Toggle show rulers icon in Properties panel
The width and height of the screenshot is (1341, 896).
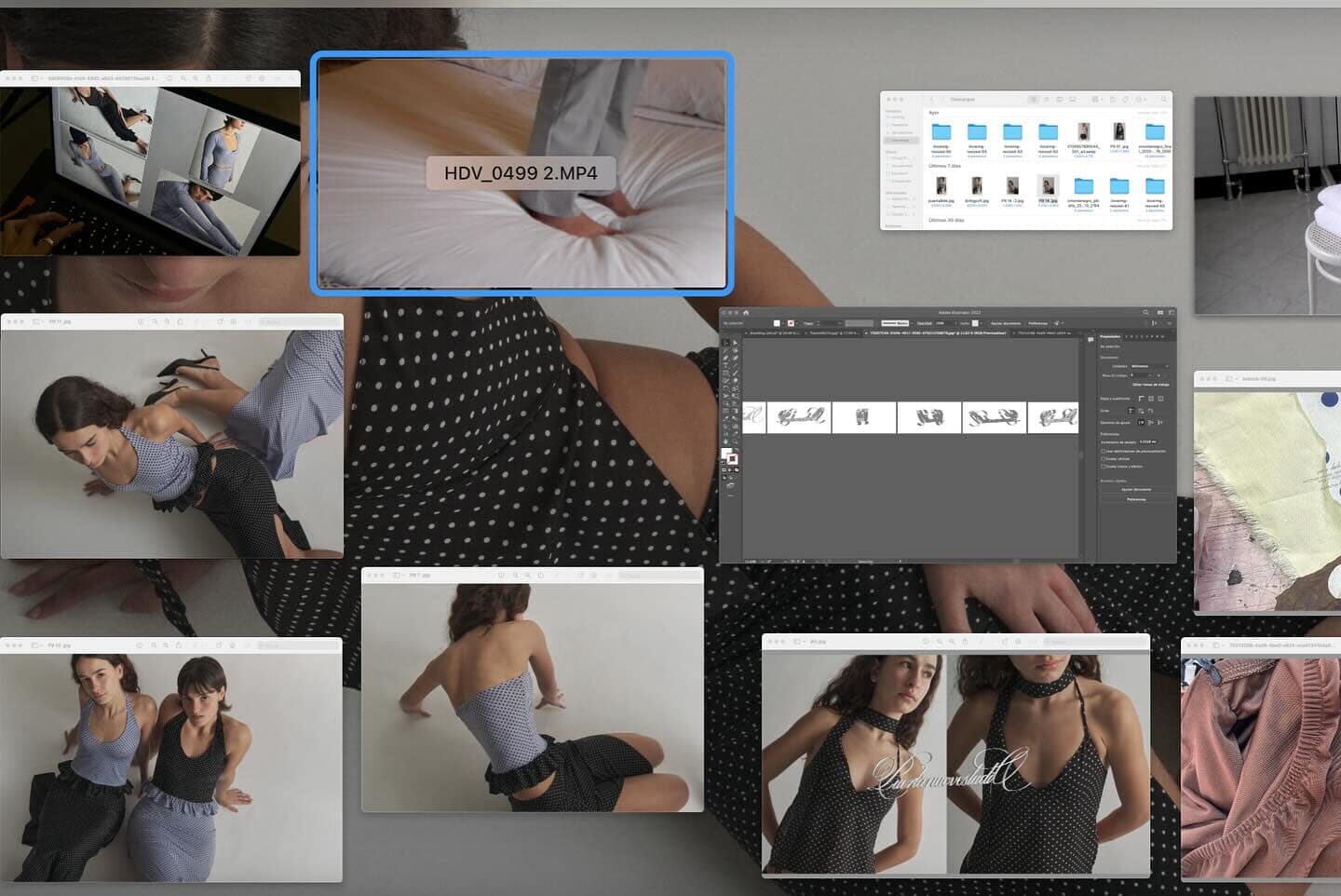click(1142, 399)
